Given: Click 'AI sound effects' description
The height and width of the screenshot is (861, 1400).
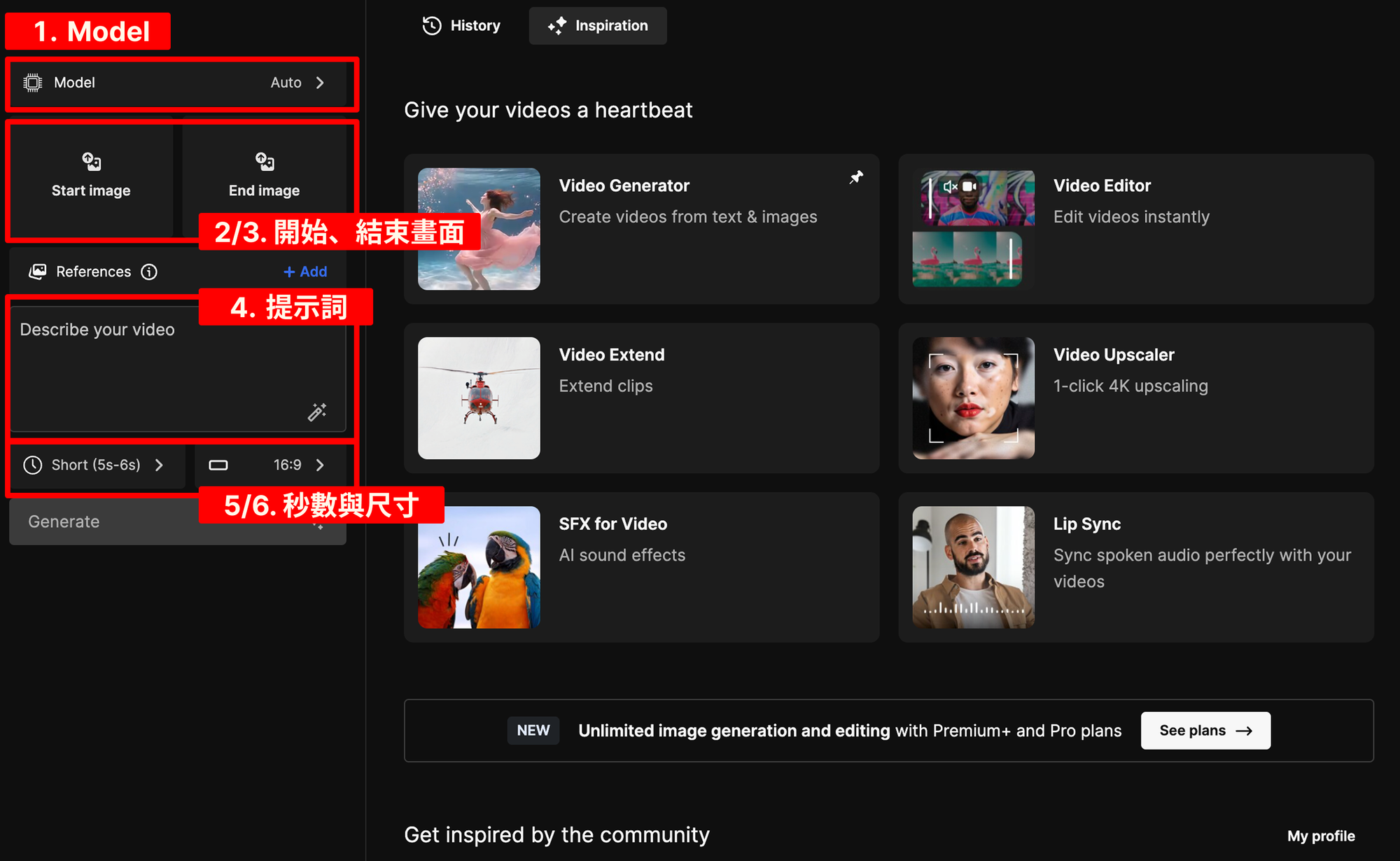Looking at the screenshot, I should 622,555.
